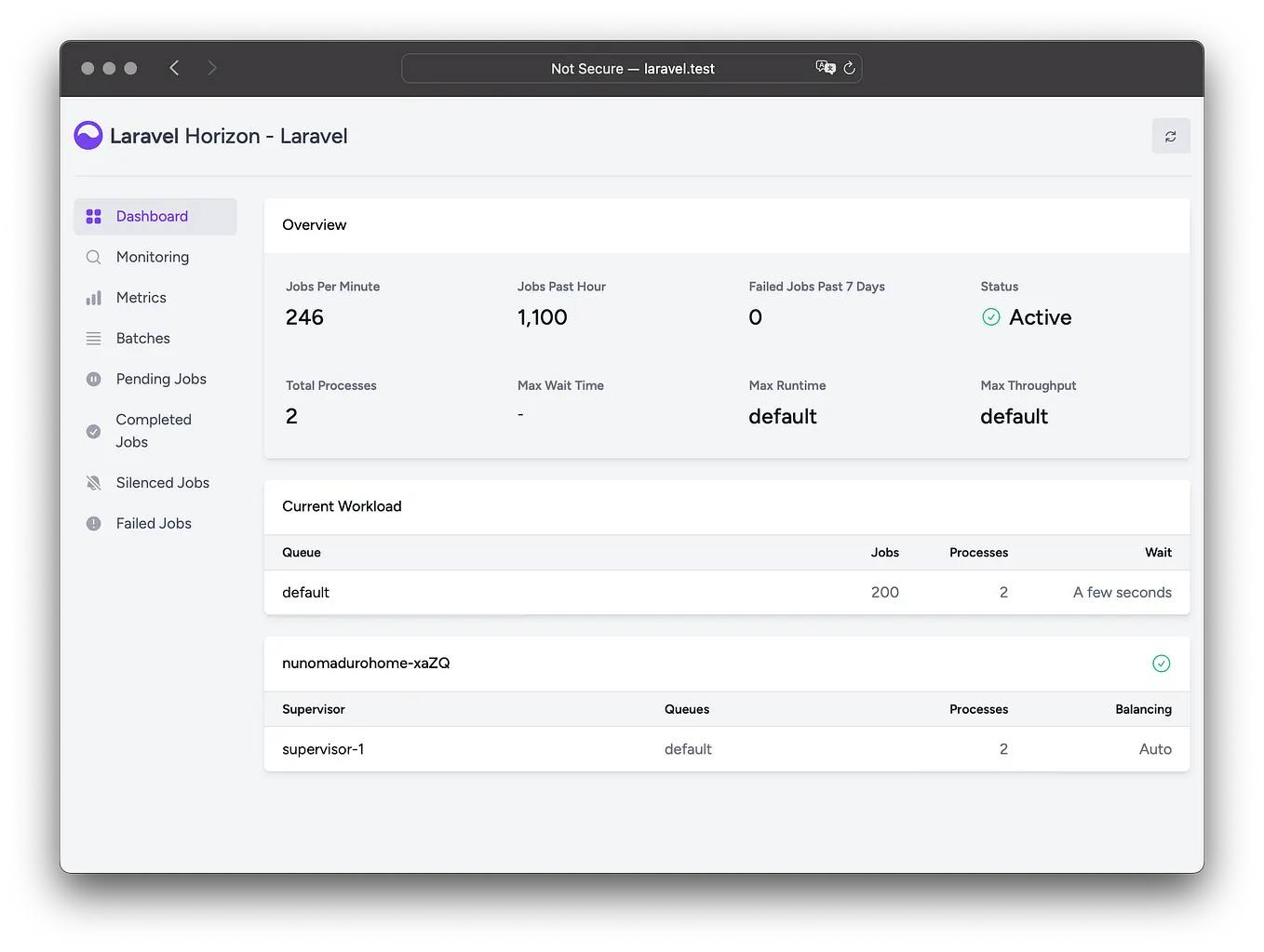The image size is (1264, 952).
Task: Click the green Active status check icon
Action: 990,317
